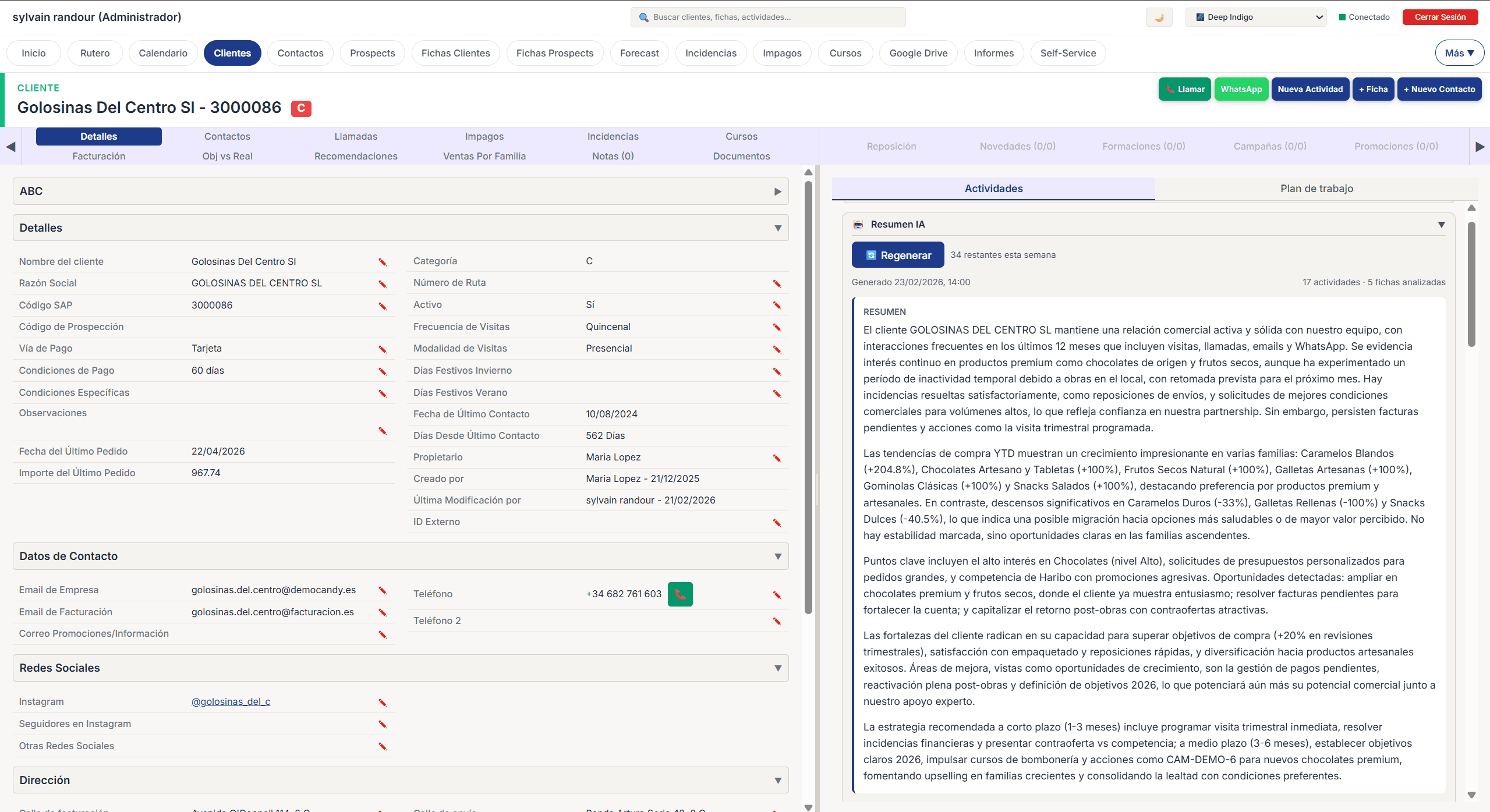This screenshot has height=812, width=1490.
Task: Click the WhatsApp button
Action: (x=1241, y=88)
